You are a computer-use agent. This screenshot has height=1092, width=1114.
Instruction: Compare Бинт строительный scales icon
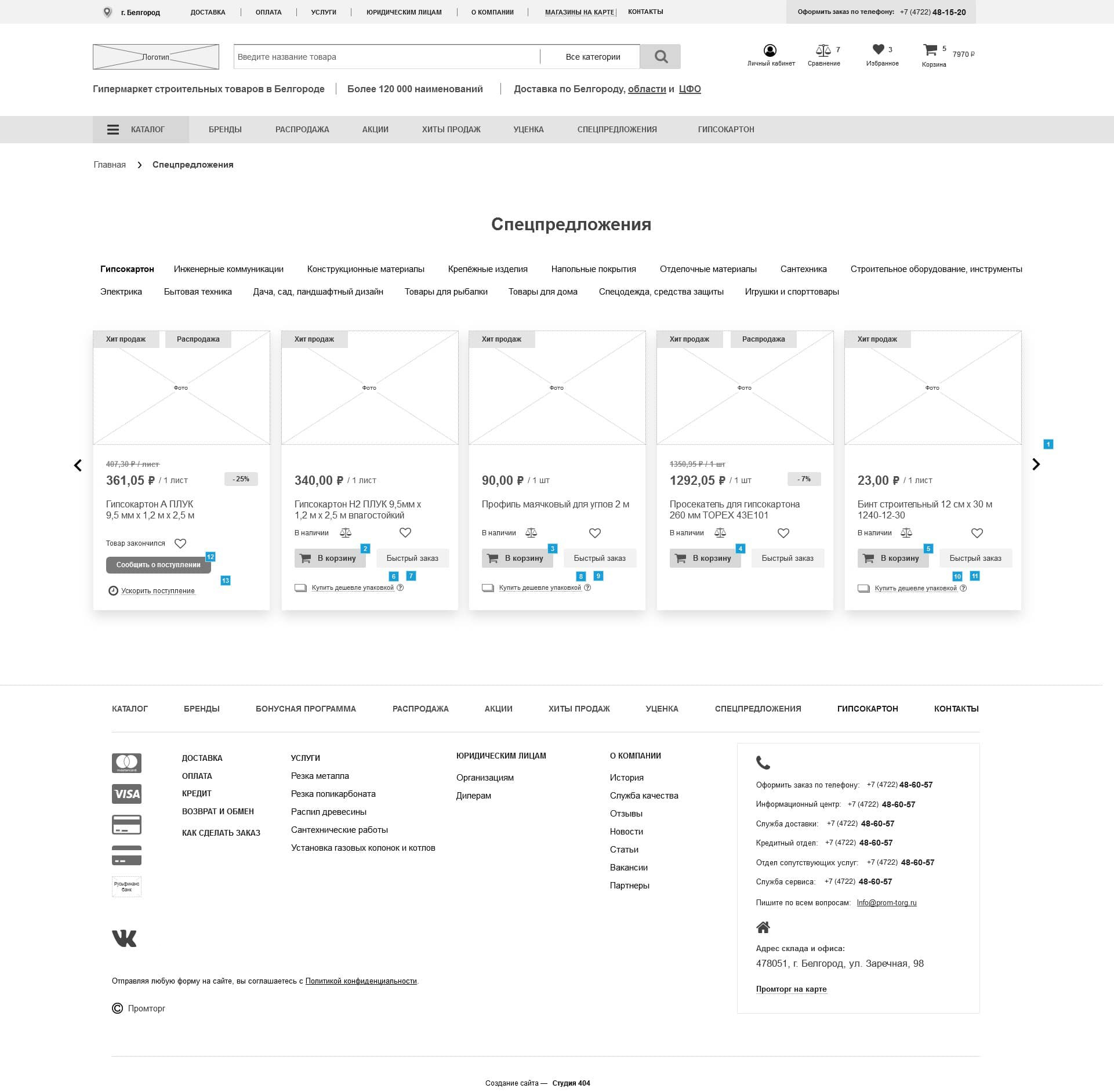pos(906,532)
